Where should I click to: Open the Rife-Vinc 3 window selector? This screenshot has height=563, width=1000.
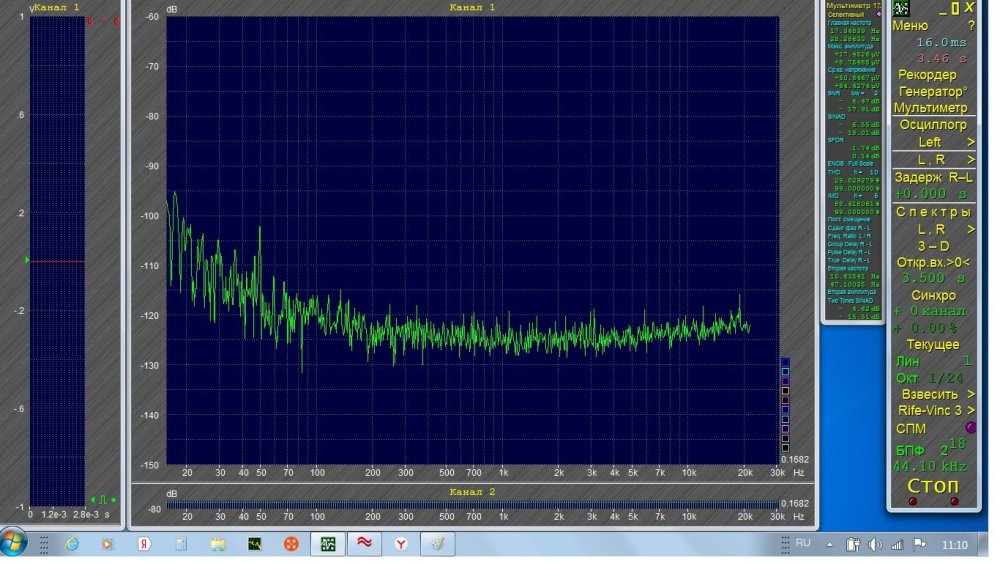932,410
